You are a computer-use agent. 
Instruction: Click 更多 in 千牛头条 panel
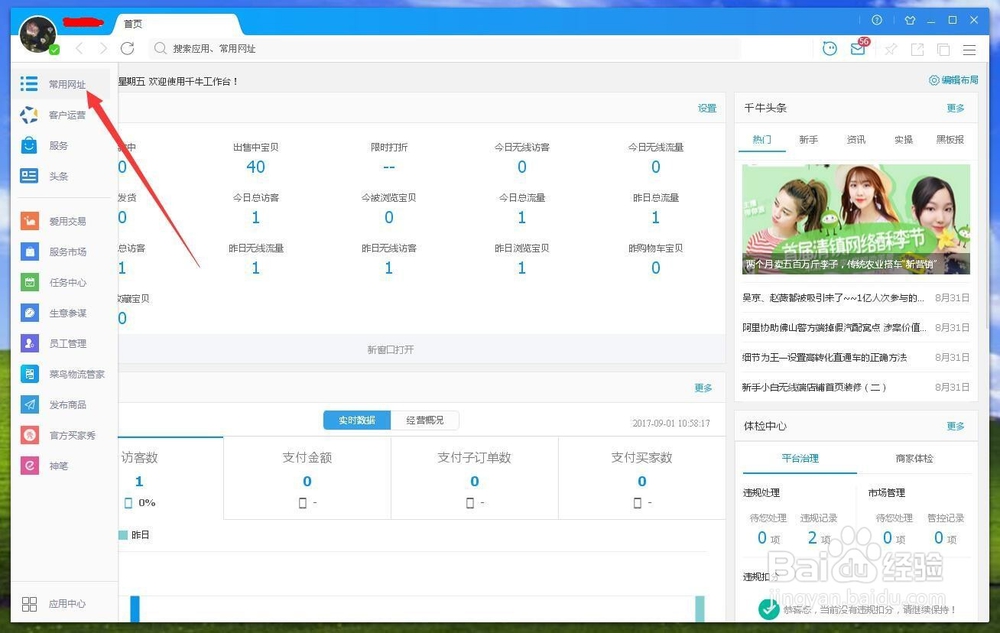tap(955, 108)
